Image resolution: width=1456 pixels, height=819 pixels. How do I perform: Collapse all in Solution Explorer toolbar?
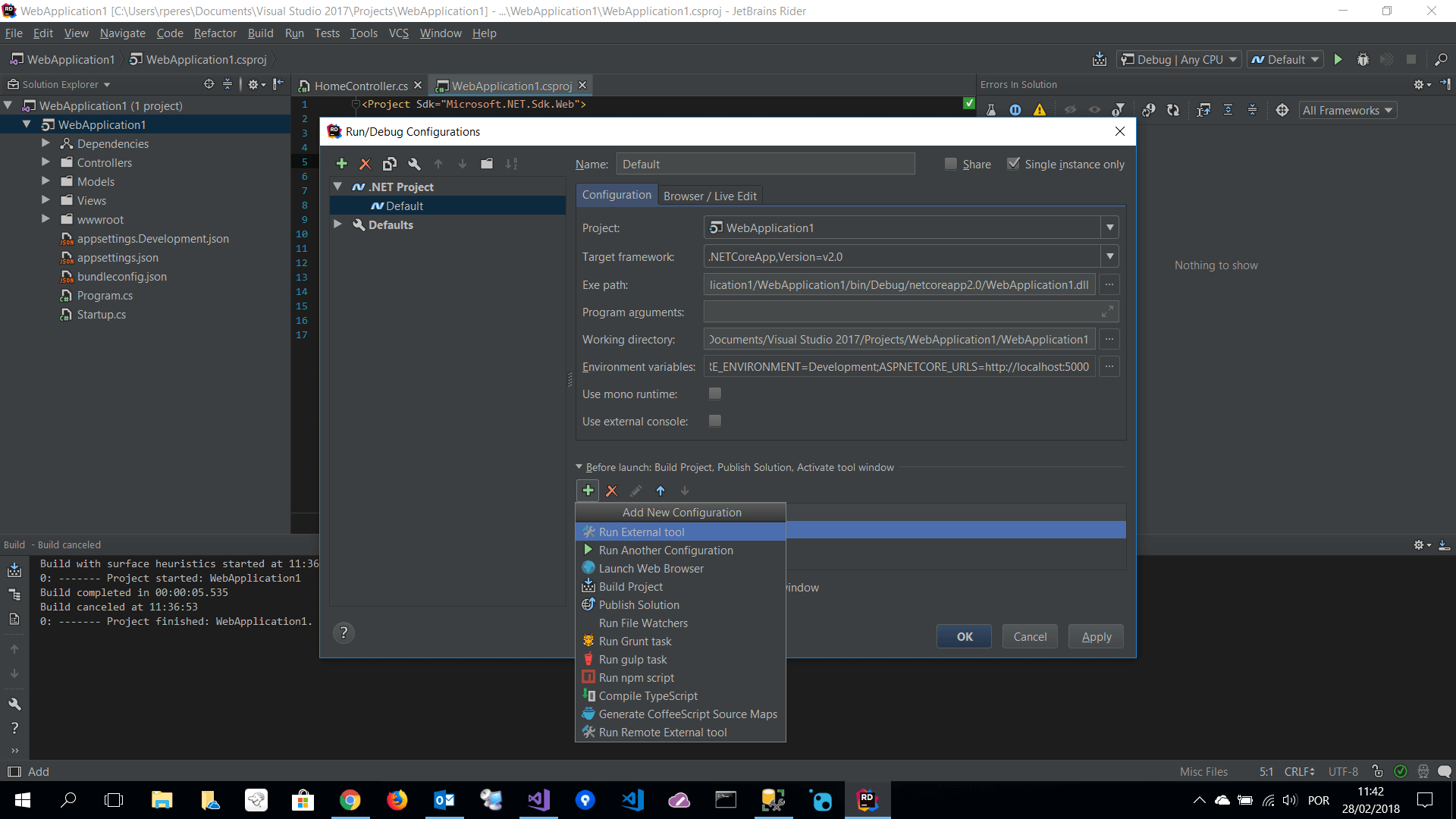(x=227, y=84)
